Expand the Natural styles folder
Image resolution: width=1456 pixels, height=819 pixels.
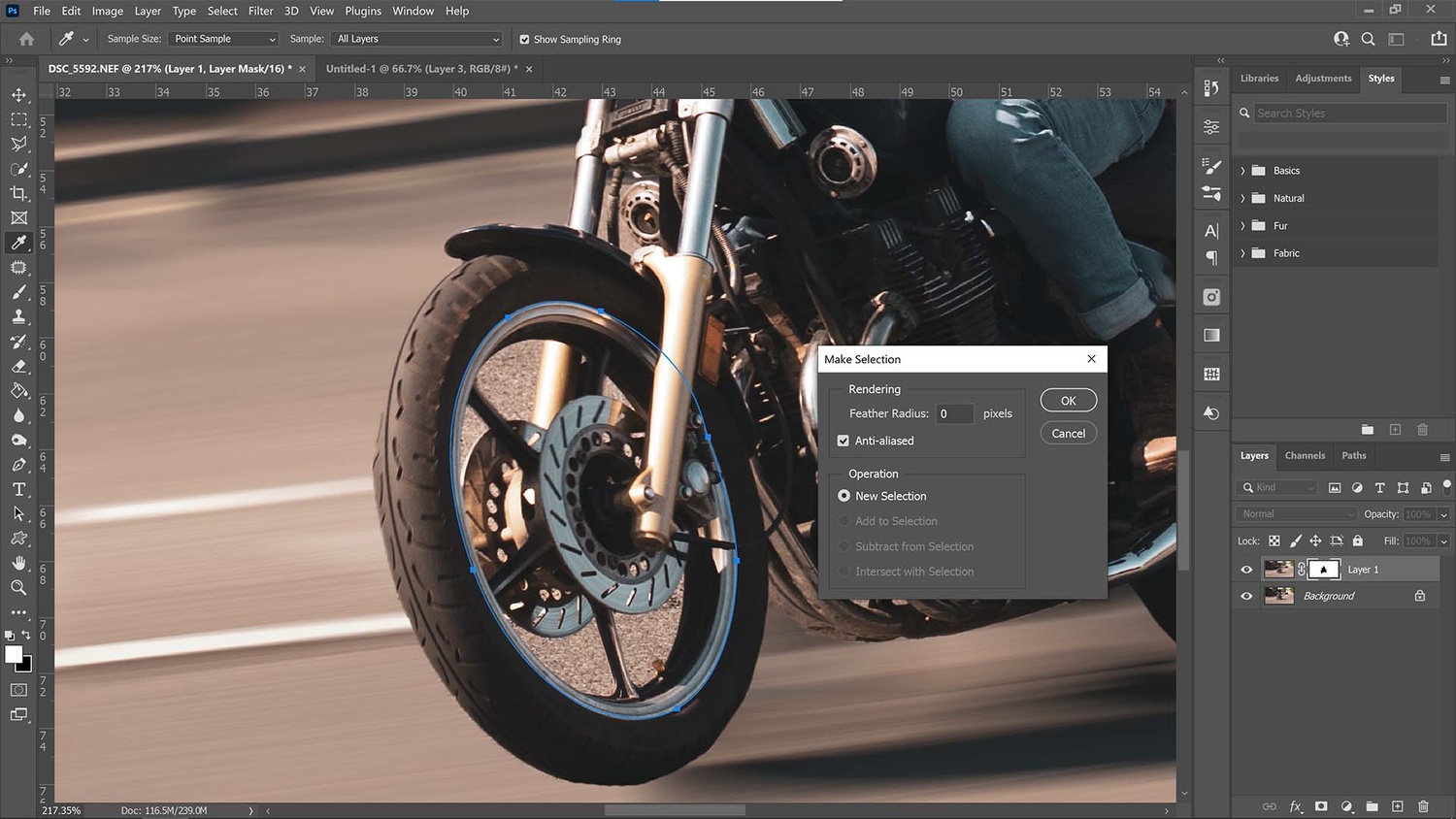point(1242,198)
